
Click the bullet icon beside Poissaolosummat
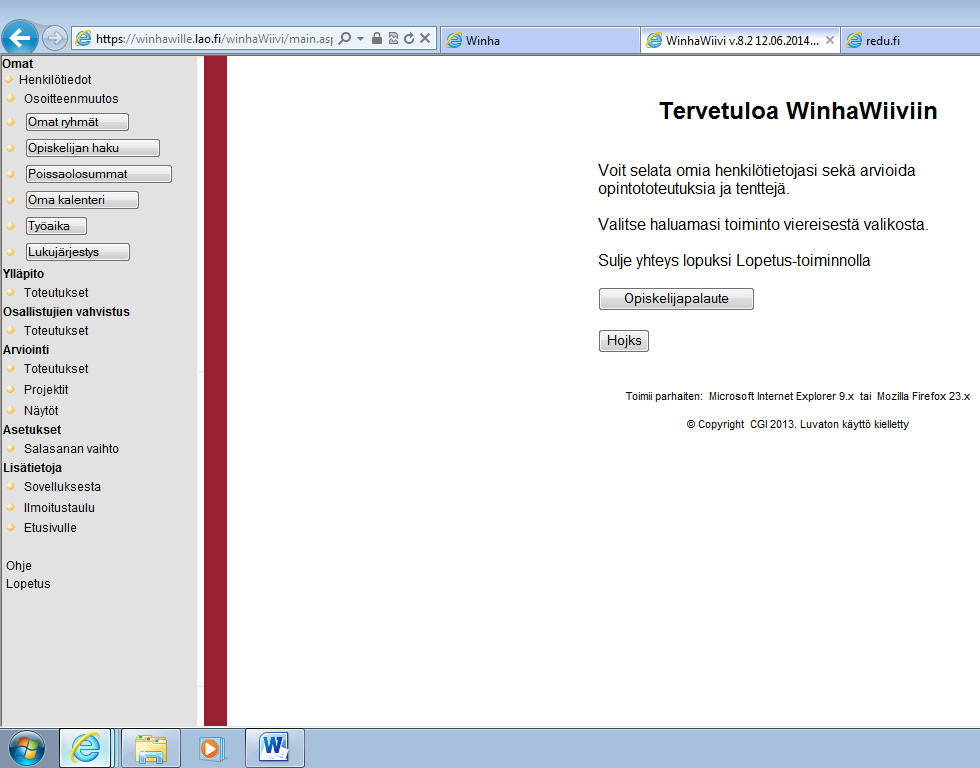coord(11,174)
